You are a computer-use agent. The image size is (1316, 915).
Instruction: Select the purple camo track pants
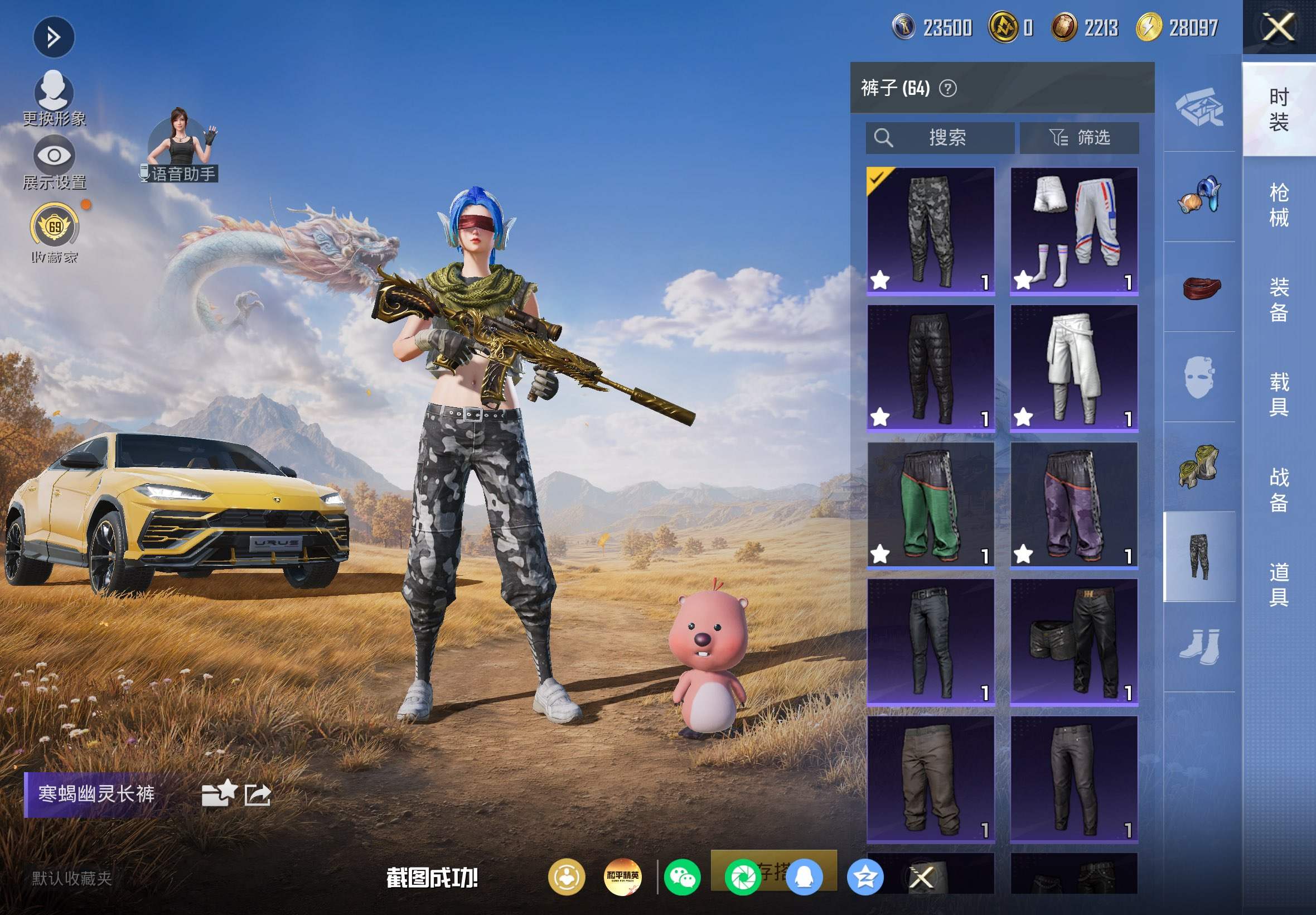click(x=1073, y=505)
